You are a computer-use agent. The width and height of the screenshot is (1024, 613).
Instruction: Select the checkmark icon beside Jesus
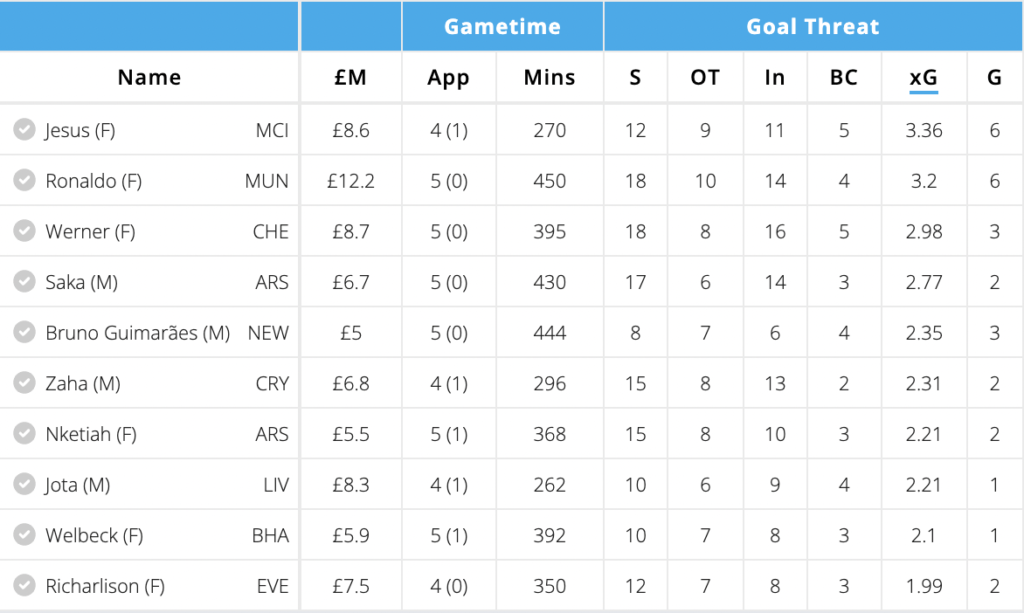click(x=24, y=130)
